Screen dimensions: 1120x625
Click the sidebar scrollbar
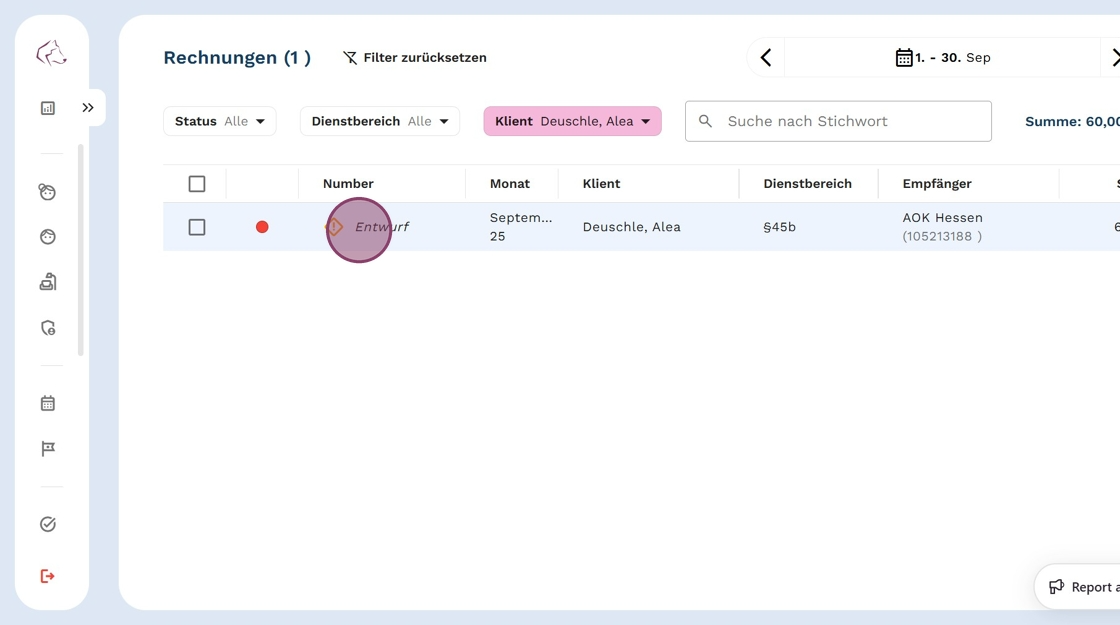tap(81, 250)
